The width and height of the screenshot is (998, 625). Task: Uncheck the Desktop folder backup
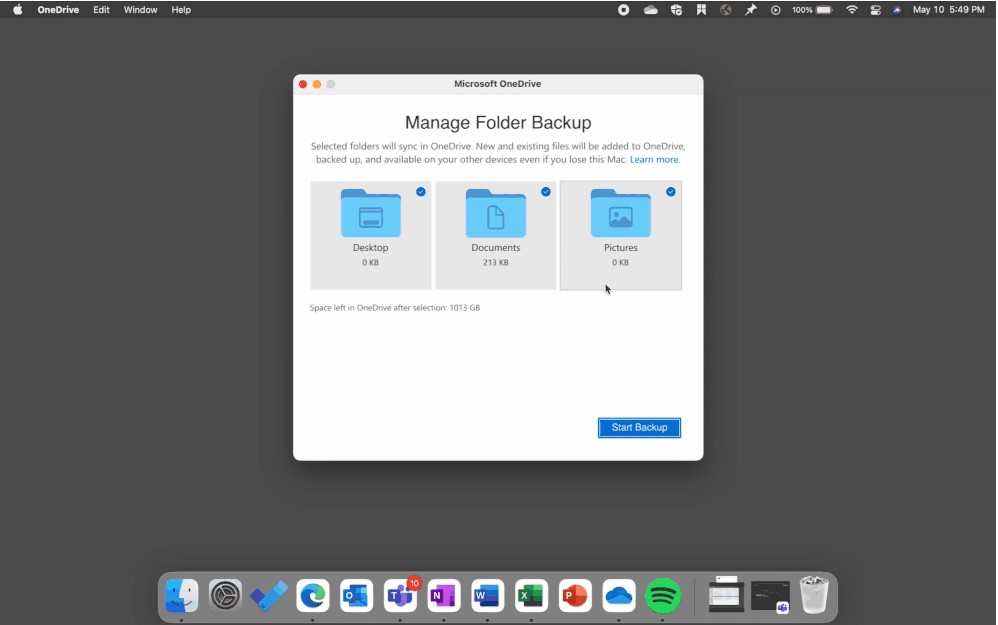click(421, 192)
